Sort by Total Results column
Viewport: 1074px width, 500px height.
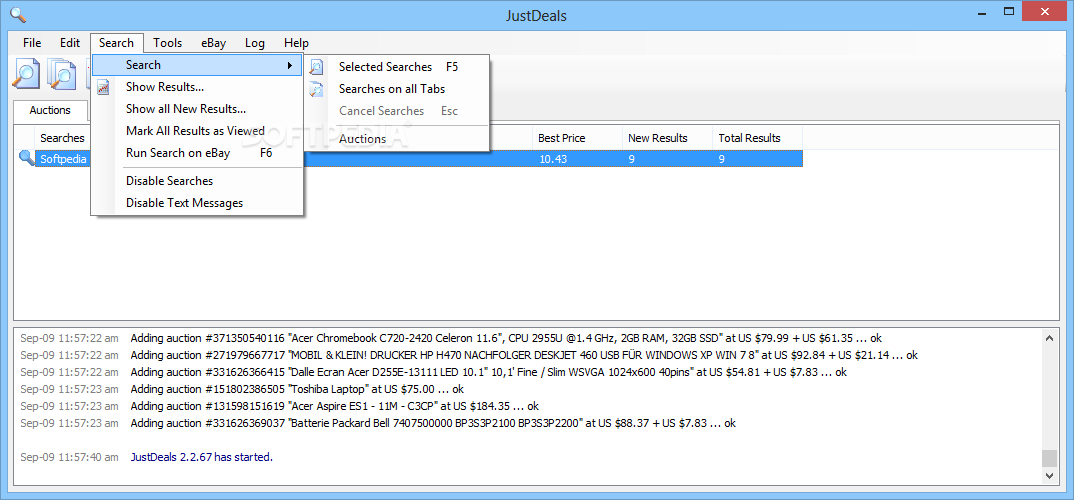click(x=758, y=138)
